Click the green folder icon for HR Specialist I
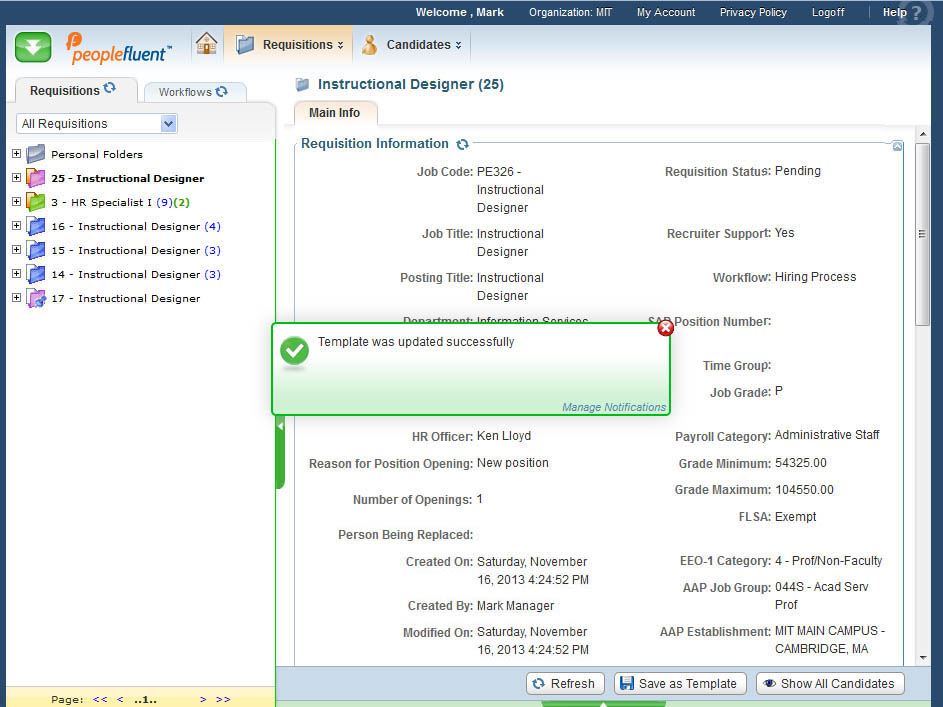Viewport: 943px width, 707px height. click(x=36, y=202)
